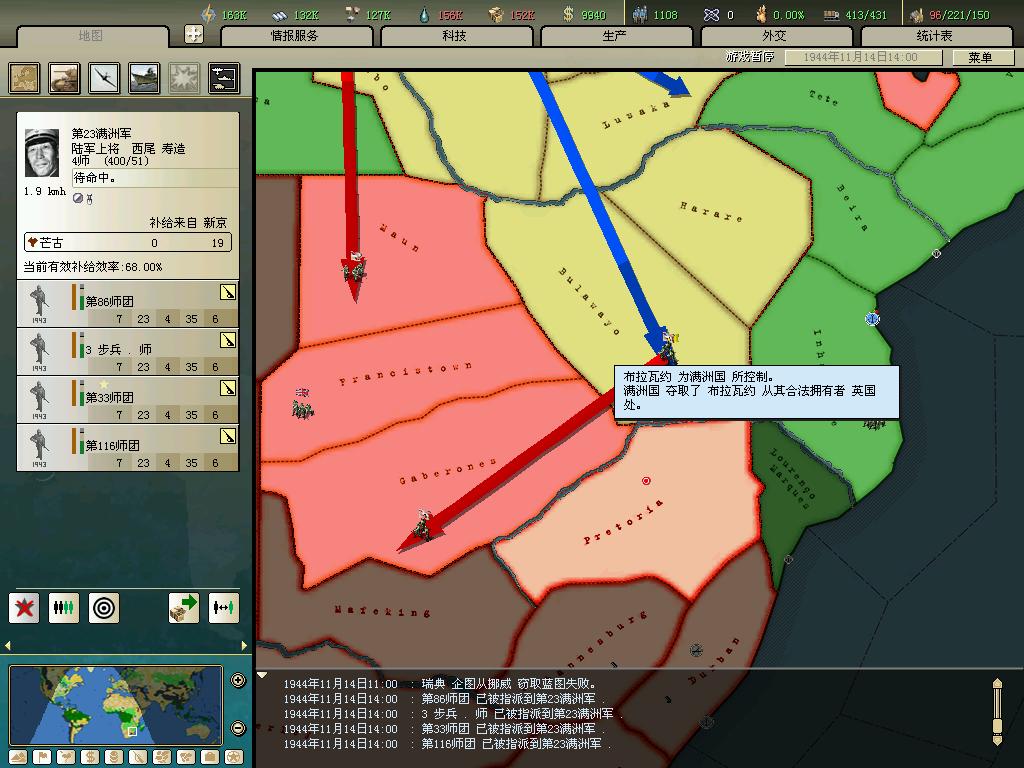Click the energy lightning resource icon
The image size is (1024, 768).
point(208,14)
